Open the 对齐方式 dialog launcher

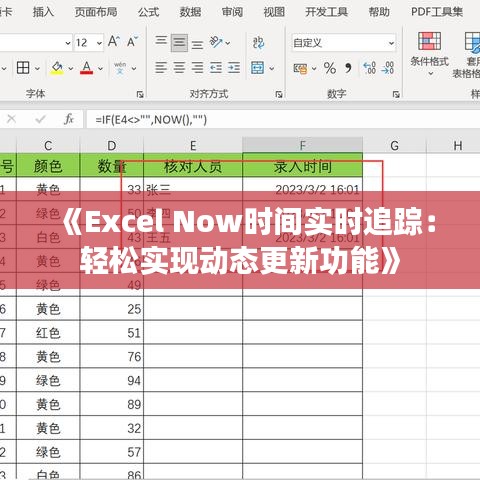click(279, 95)
